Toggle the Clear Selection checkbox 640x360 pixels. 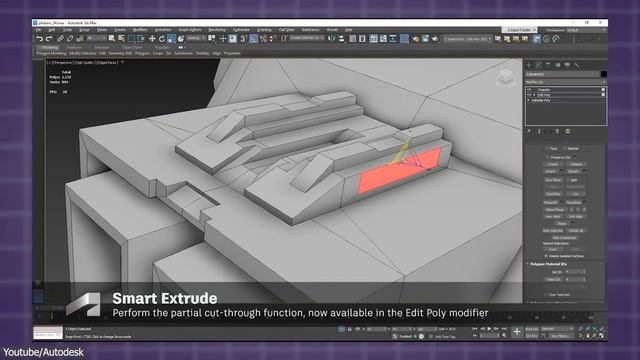tap(546, 294)
